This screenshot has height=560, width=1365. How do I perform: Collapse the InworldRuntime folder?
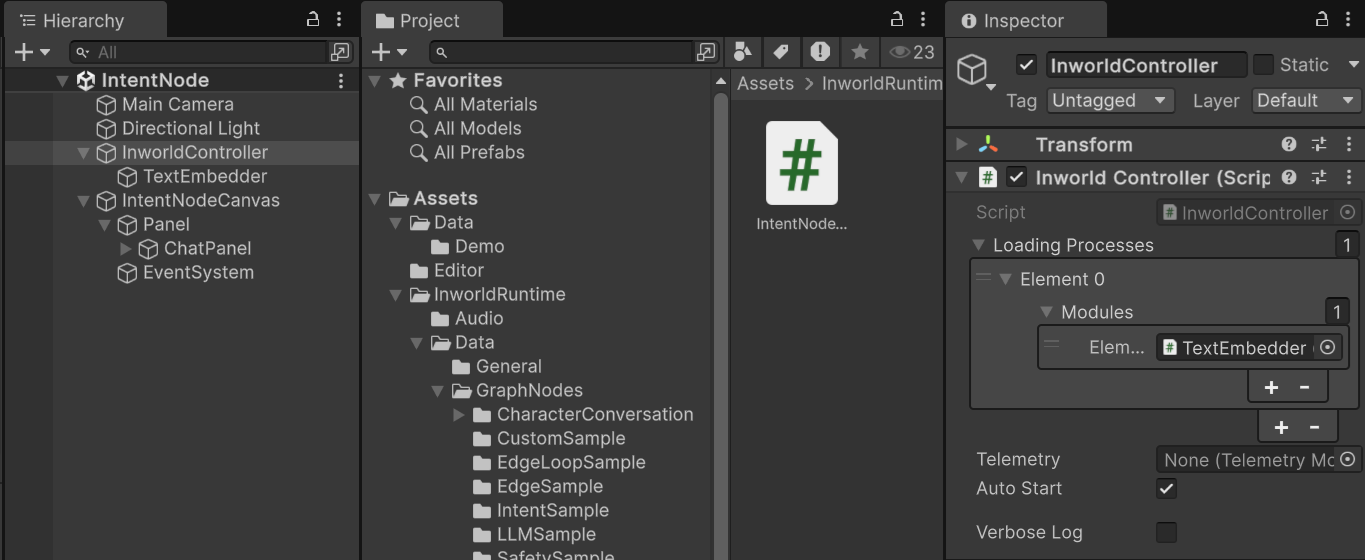tap(396, 295)
